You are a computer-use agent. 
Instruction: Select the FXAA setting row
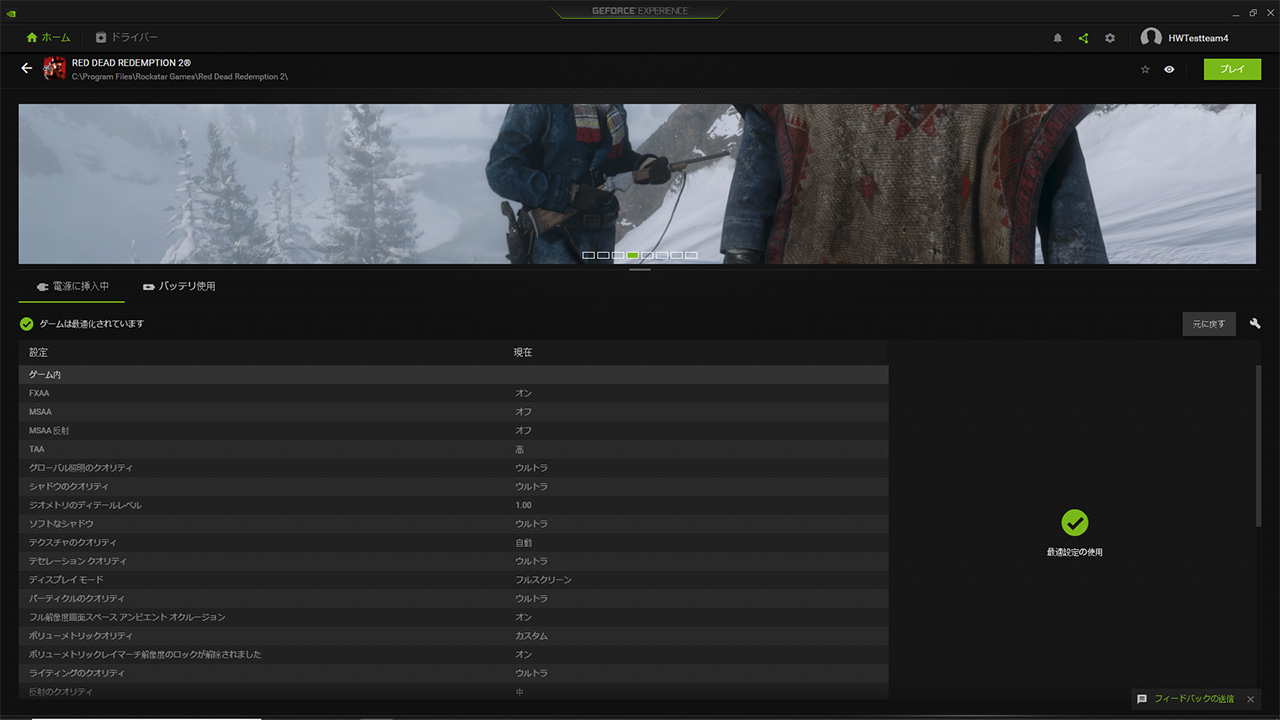pos(453,393)
